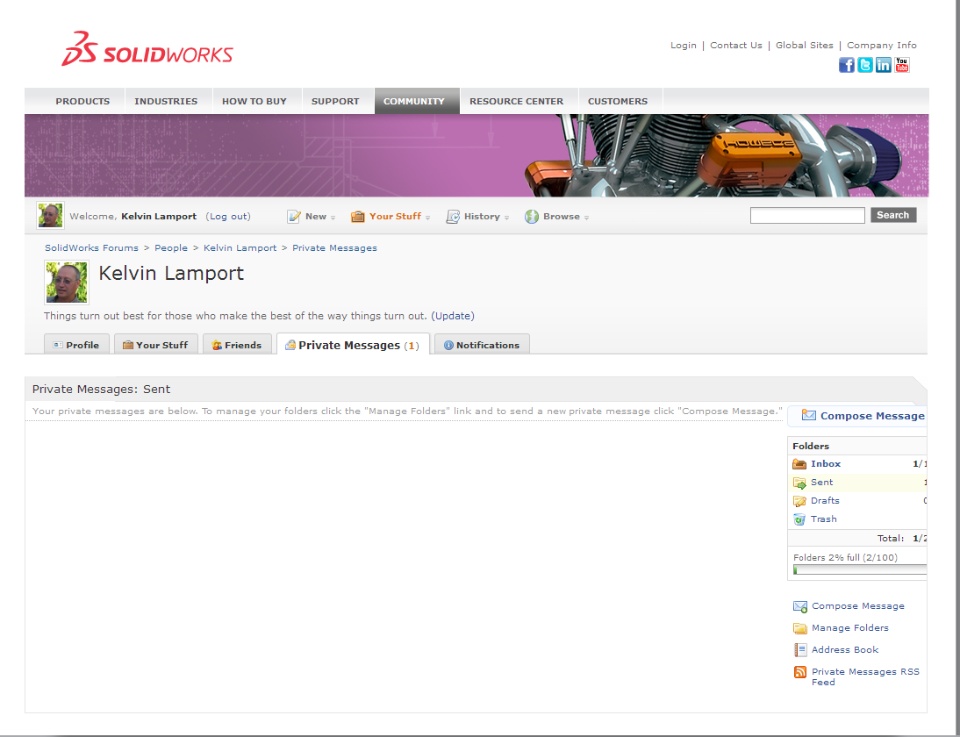Open SolidWorks Forums breadcrumb link

[91, 248]
